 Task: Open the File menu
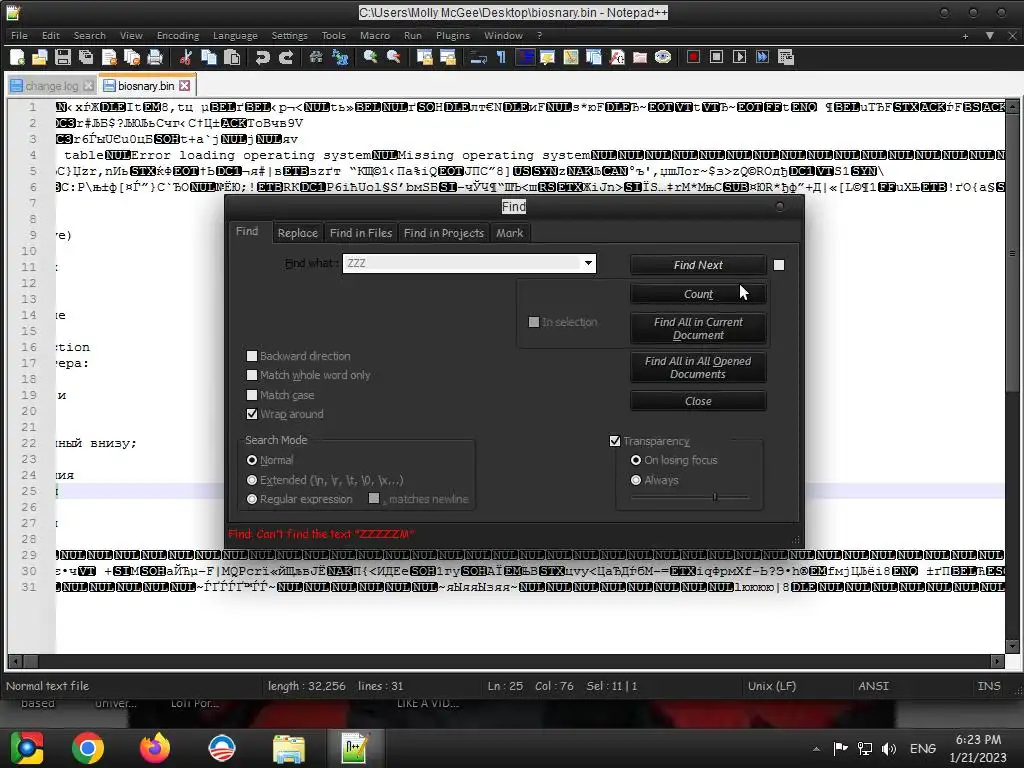pos(19,35)
